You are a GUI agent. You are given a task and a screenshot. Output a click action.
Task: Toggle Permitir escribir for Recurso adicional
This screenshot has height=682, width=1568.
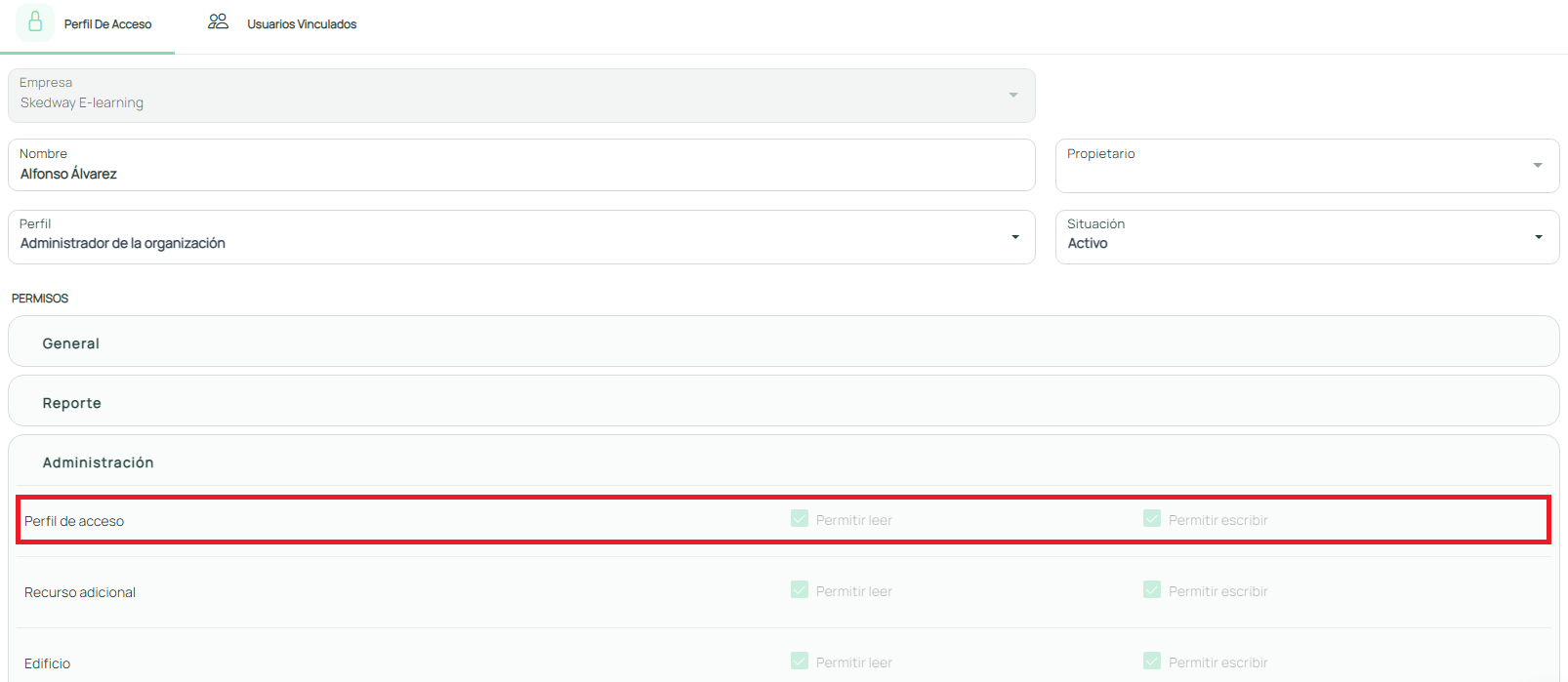tap(1152, 590)
